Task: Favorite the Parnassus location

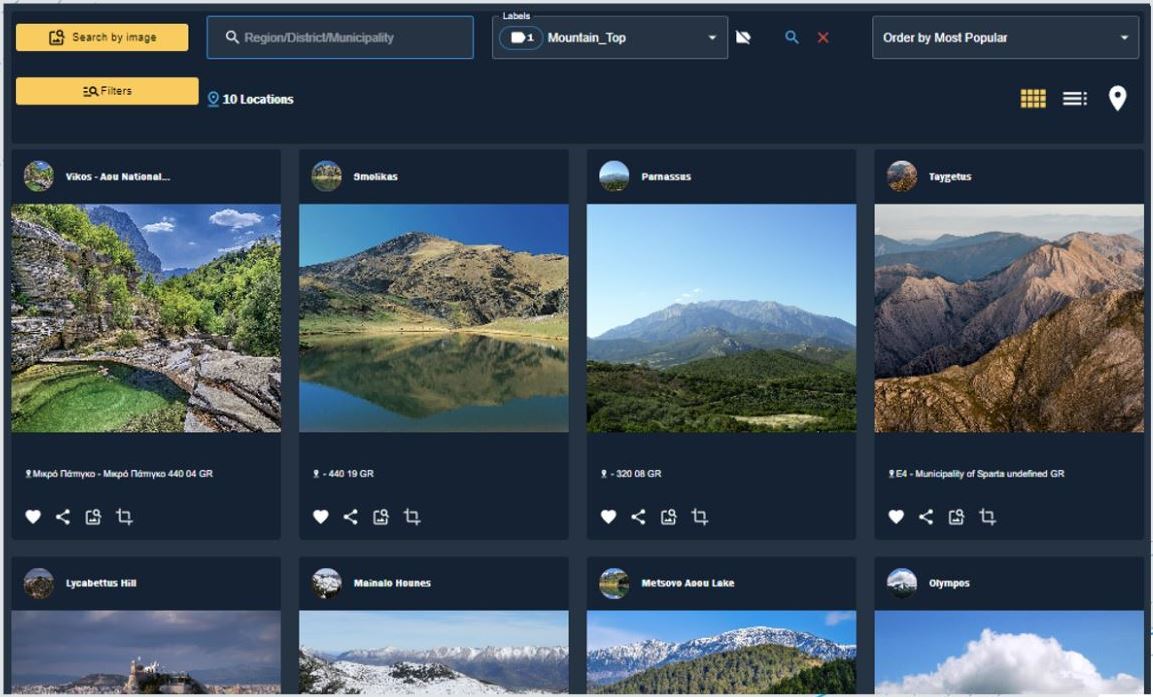Action: [608, 517]
